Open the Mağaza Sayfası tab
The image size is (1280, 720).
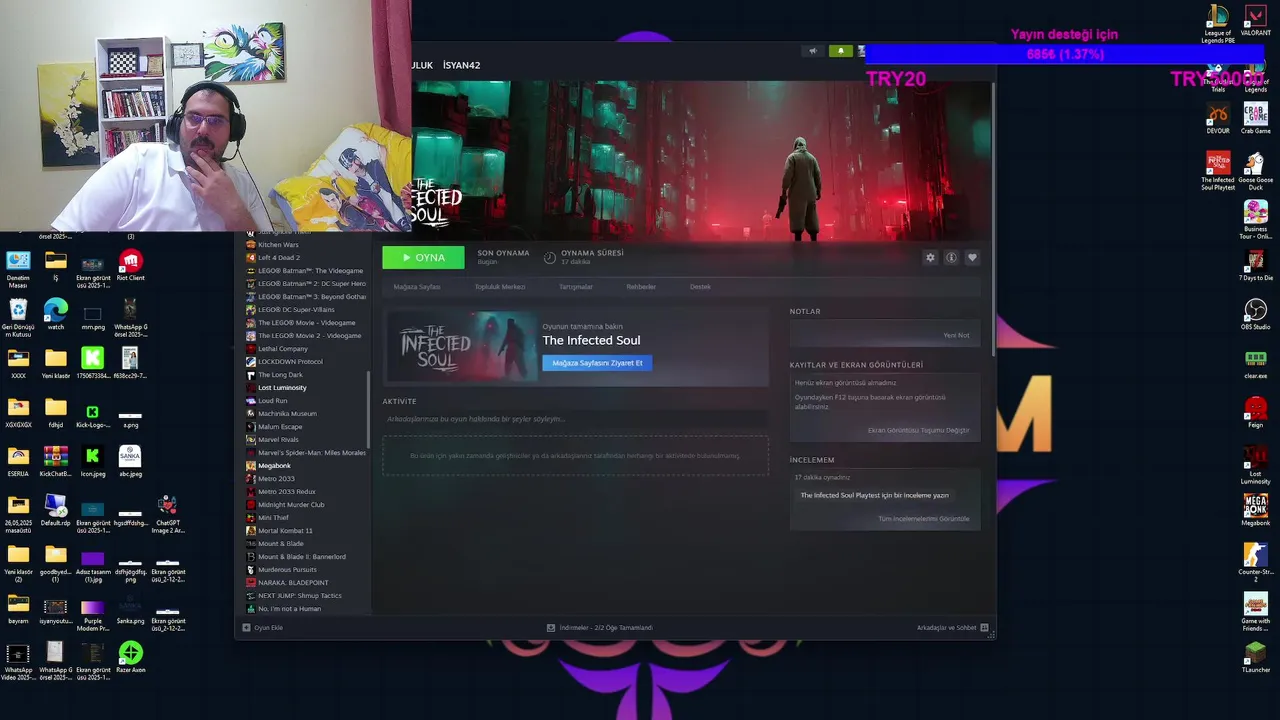click(x=417, y=287)
